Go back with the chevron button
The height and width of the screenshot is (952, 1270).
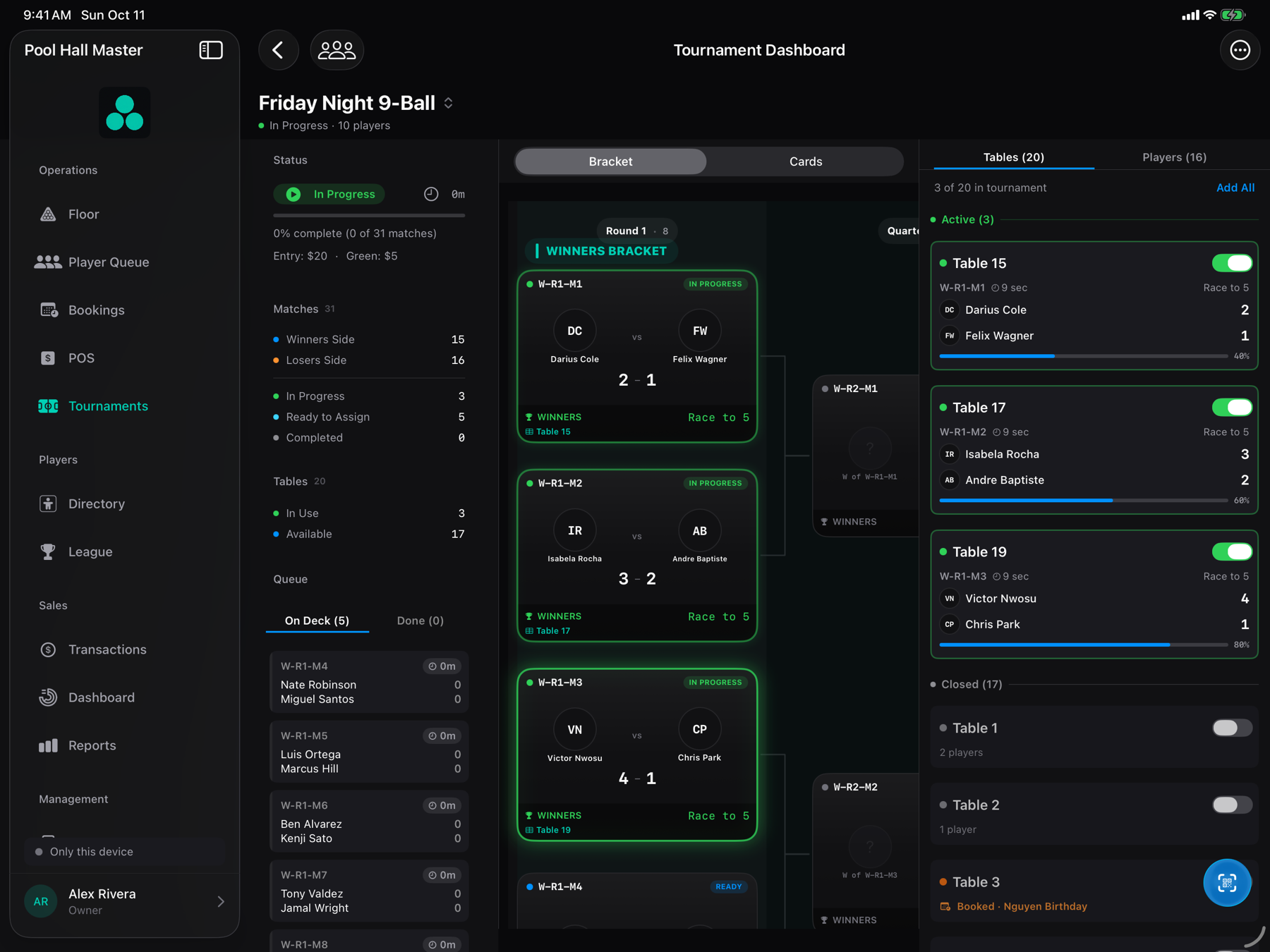(x=279, y=50)
